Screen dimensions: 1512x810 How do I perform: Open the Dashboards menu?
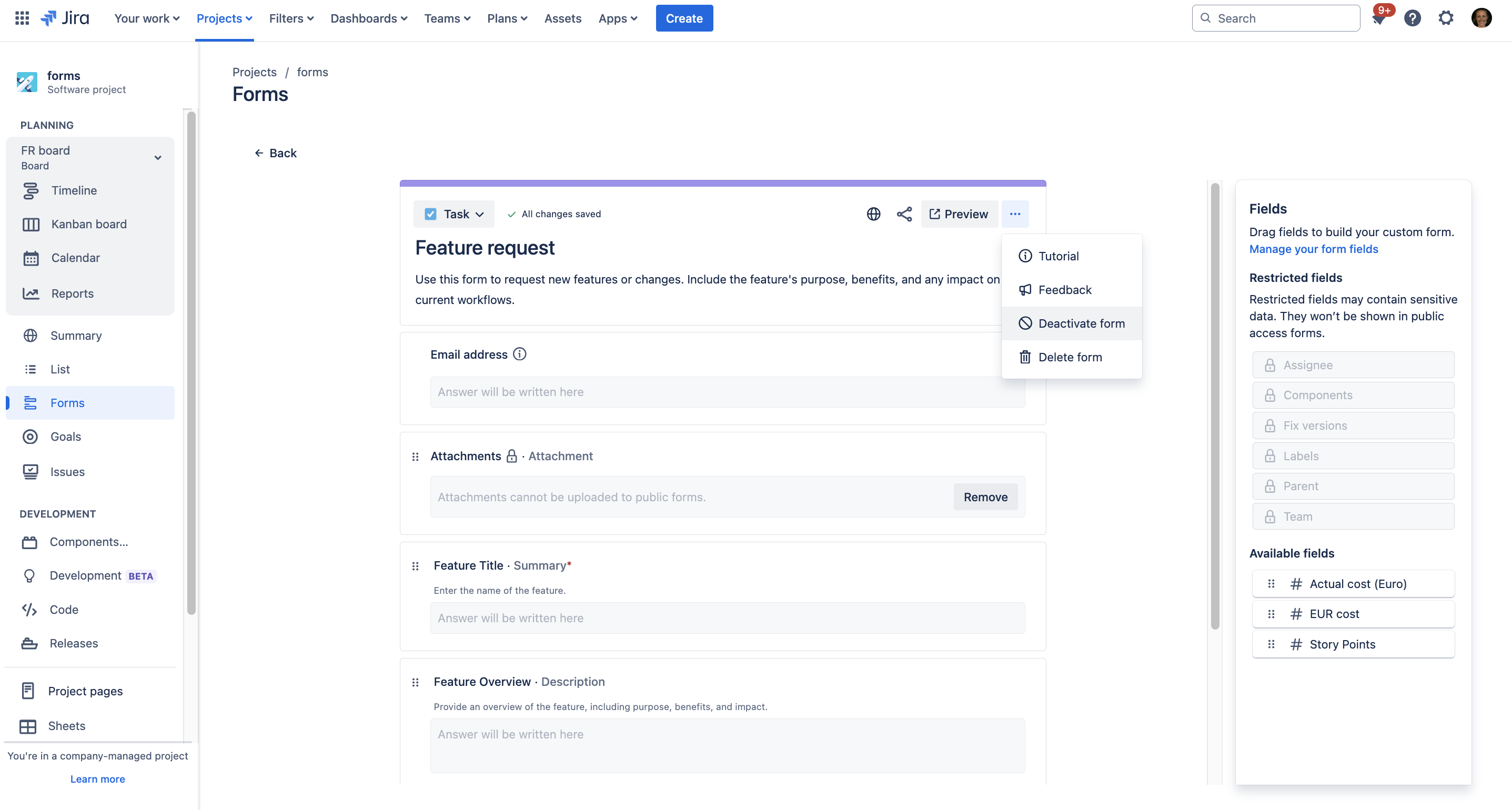click(368, 18)
